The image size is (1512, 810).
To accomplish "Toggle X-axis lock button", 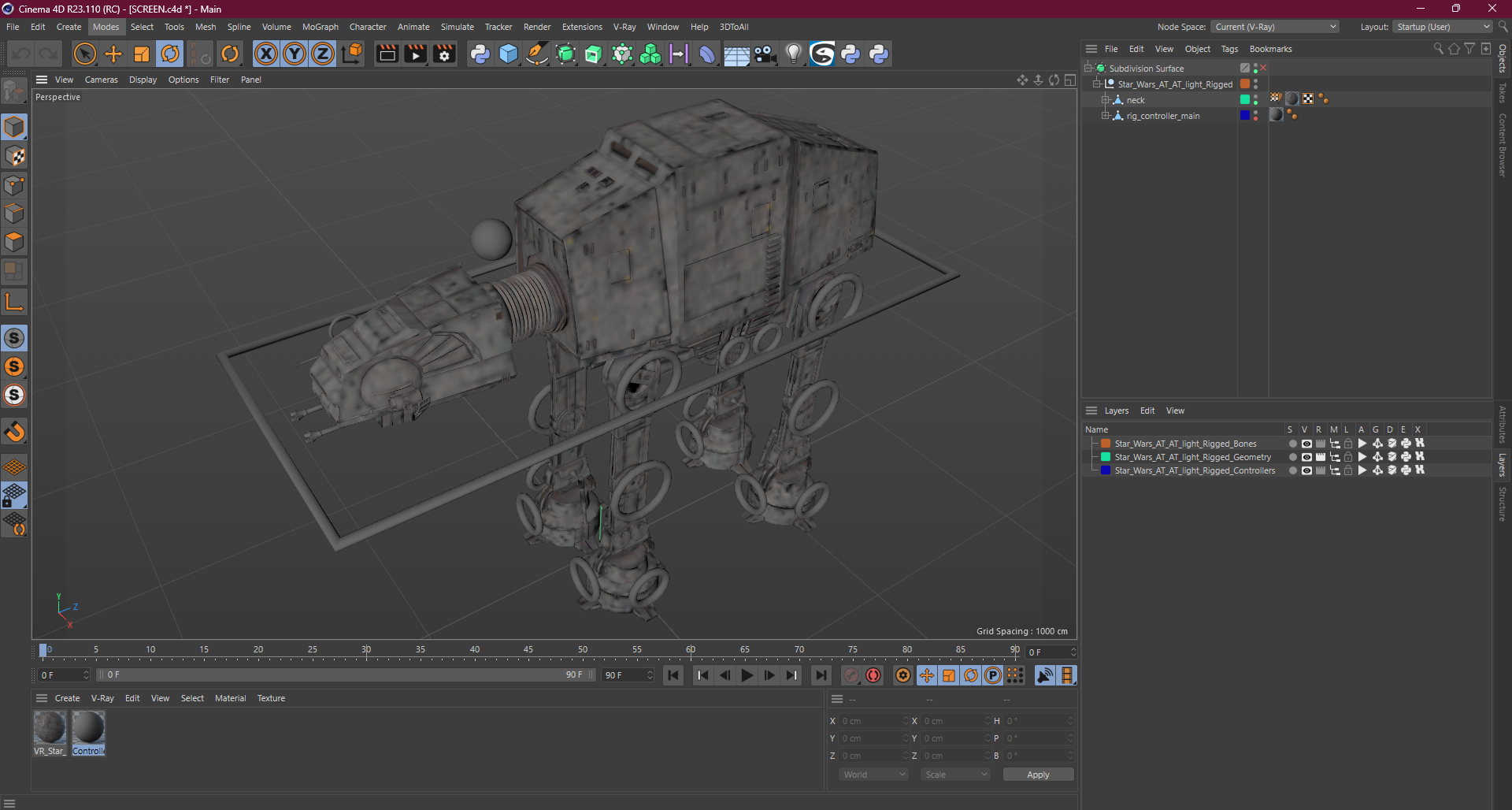I will [266, 54].
